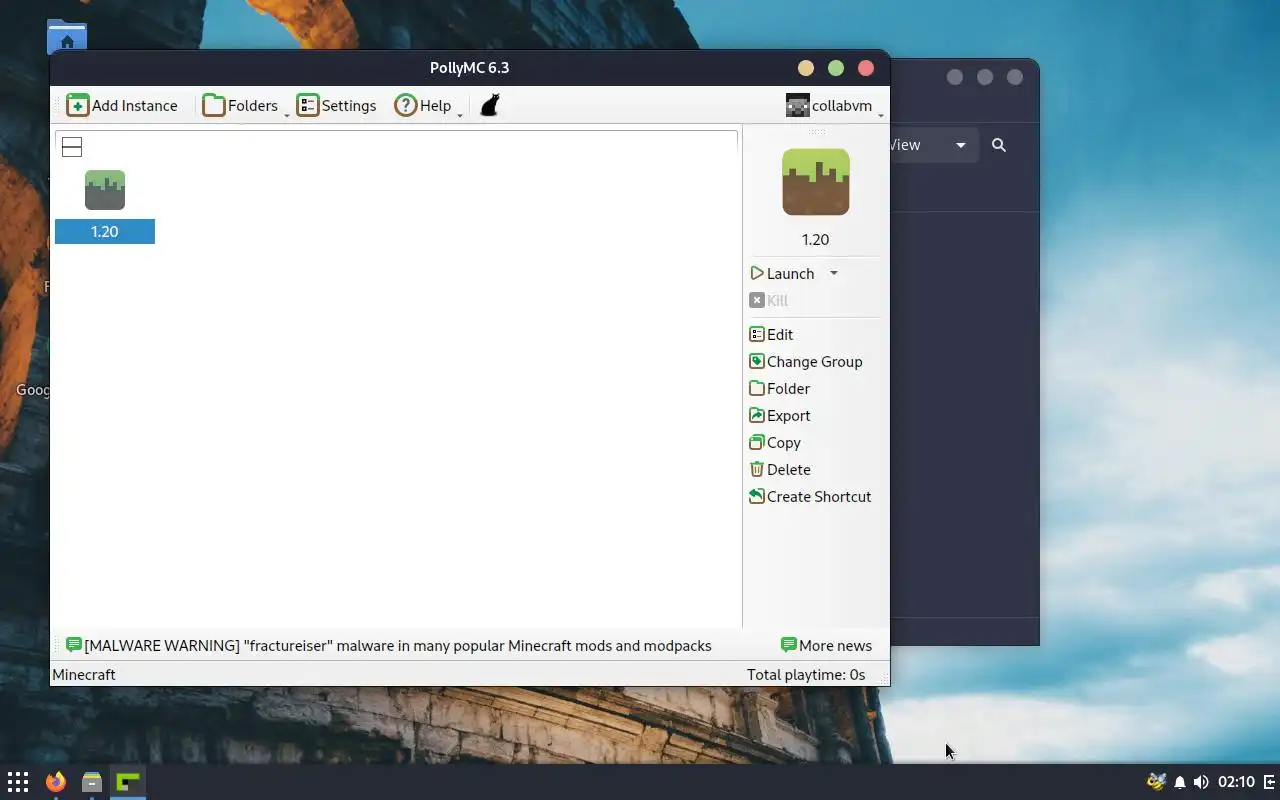1280x800 pixels.
Task: Open the Help menu
Action: point(423,105)
